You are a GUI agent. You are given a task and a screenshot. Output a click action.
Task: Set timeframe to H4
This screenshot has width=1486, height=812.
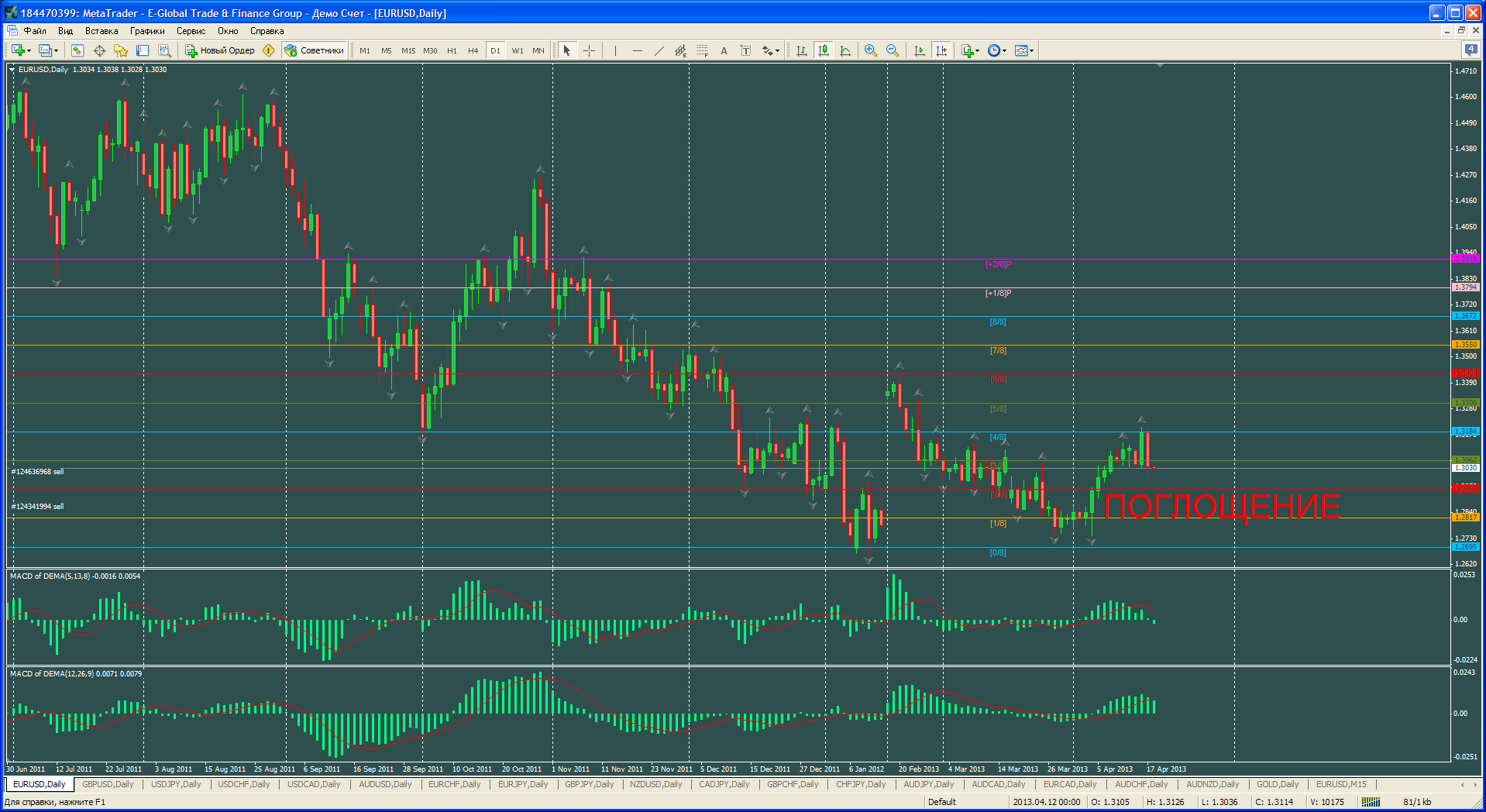[473, 50]
